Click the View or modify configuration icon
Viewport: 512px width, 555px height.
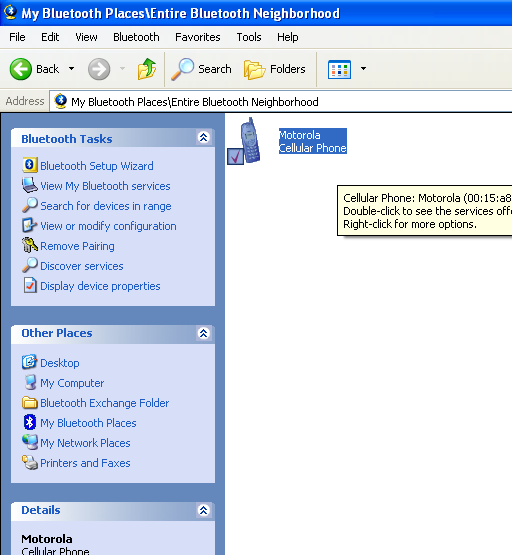point(30,225)
